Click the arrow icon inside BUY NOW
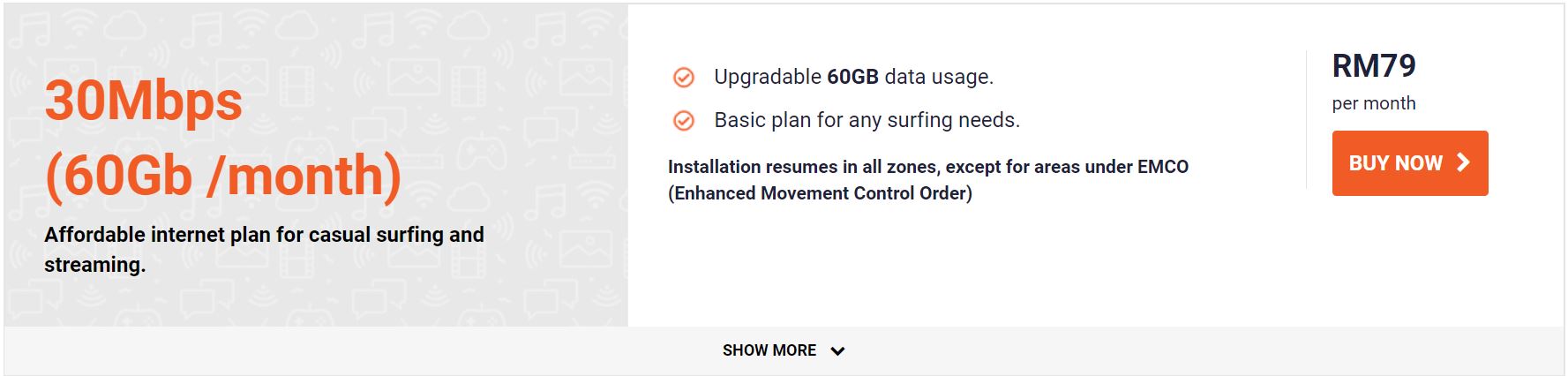Image resolution: width=1568 pixels, height=376 pixels. [x=1463, y=162]
